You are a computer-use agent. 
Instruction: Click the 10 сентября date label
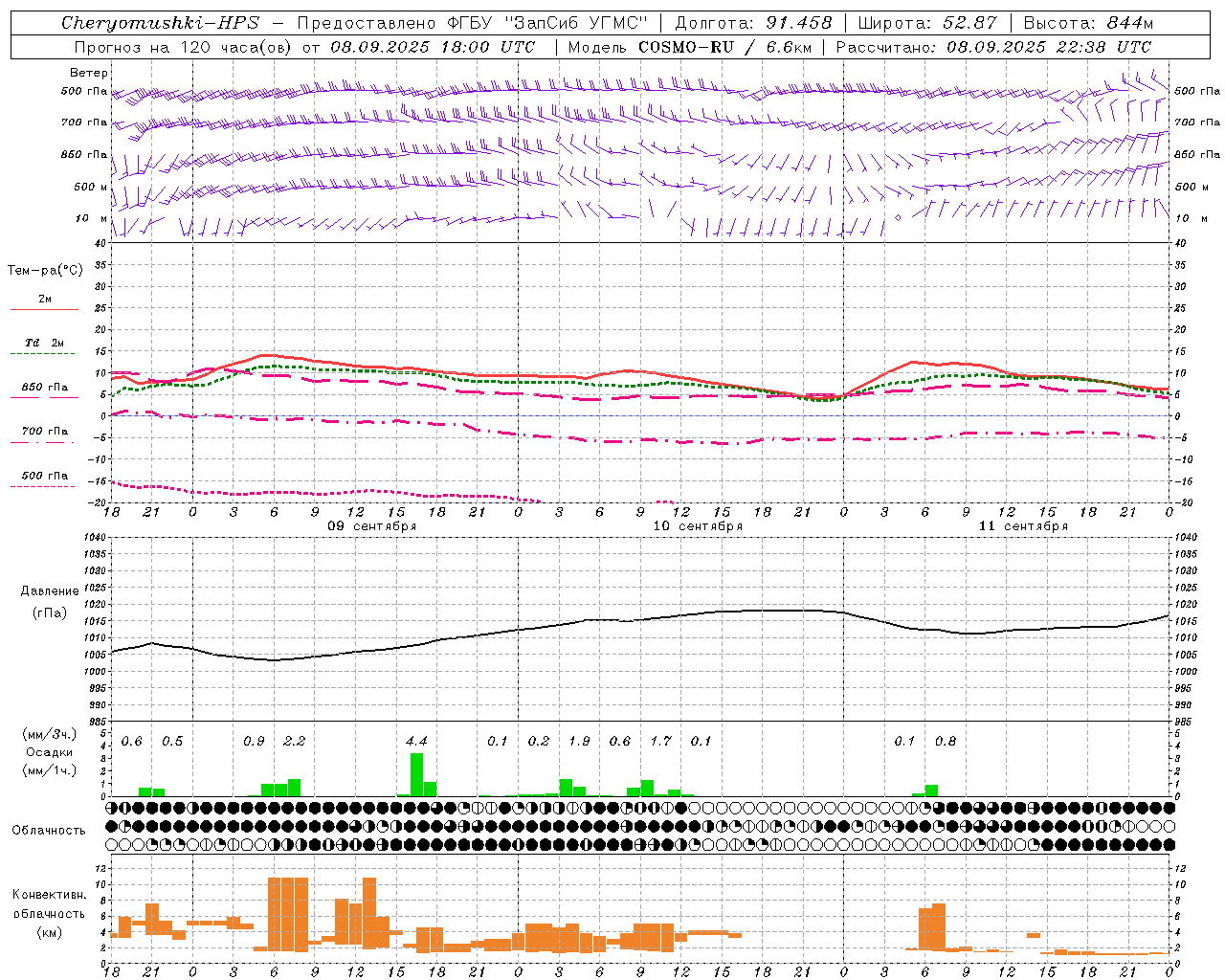point(698,526)
